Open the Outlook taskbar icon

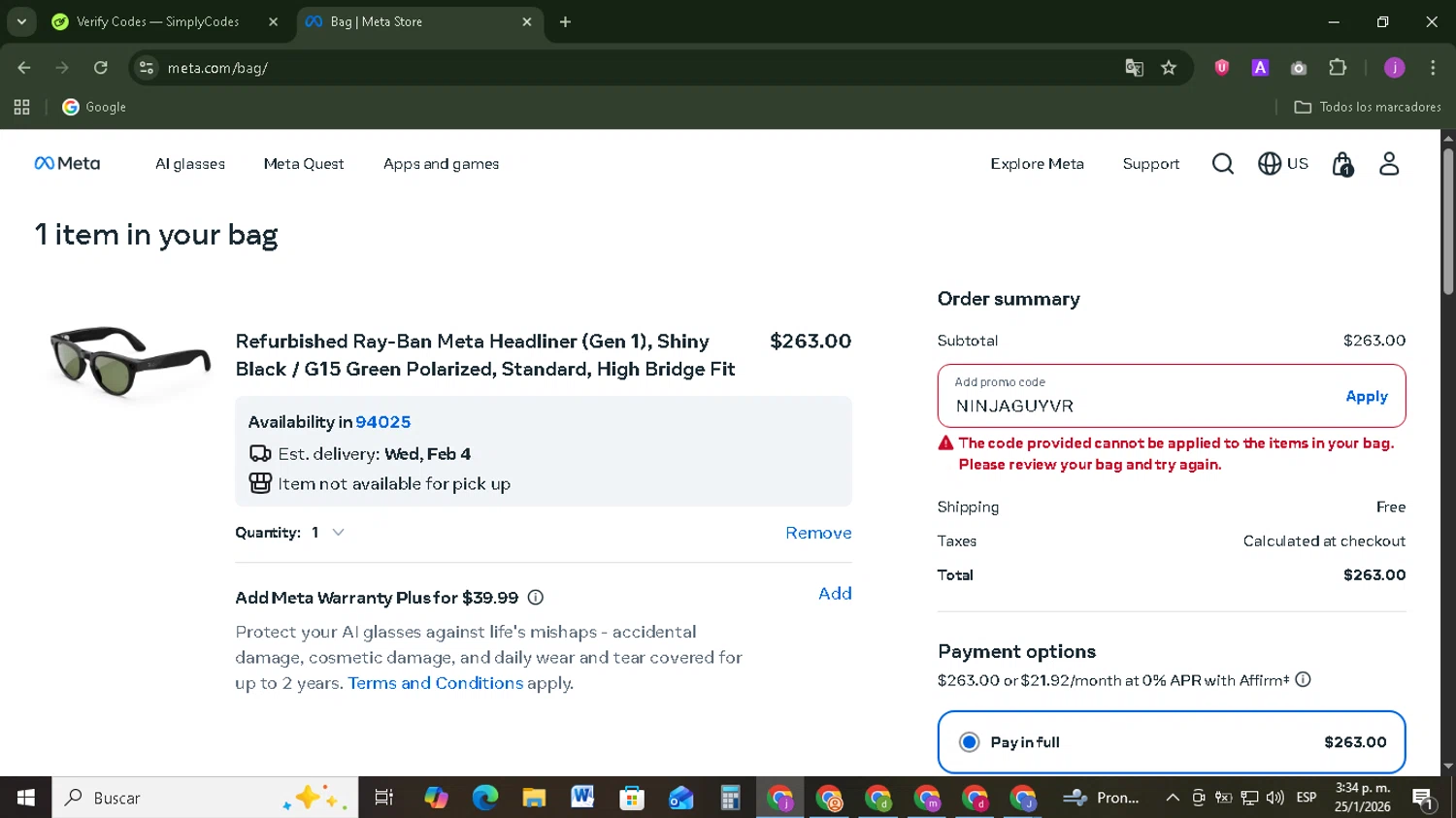pyautogui.click(x=681, y=798)
